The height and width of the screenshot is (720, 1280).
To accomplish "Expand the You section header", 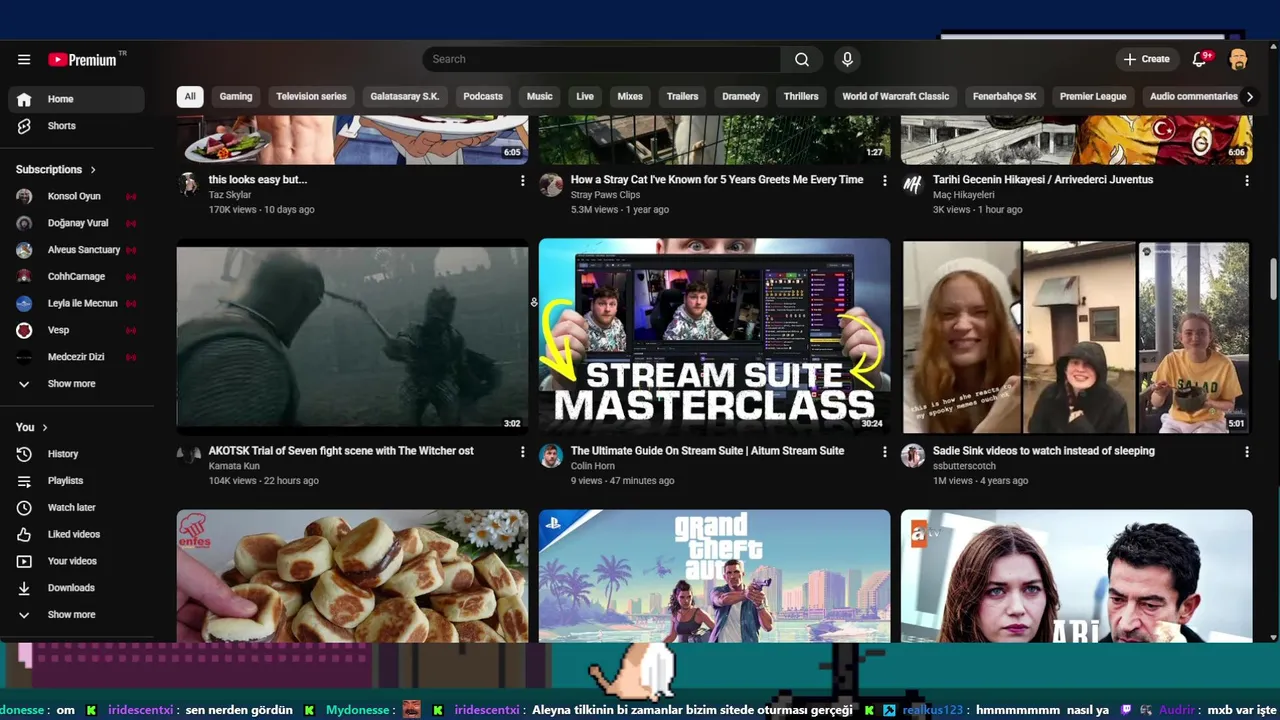I will point(32,427).
